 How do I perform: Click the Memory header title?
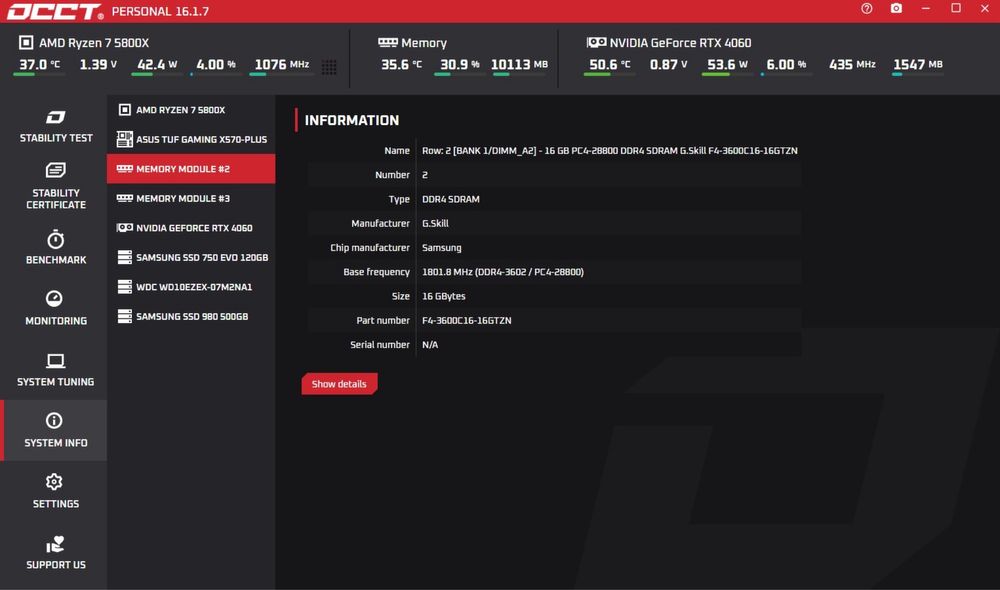coord(423,43)
